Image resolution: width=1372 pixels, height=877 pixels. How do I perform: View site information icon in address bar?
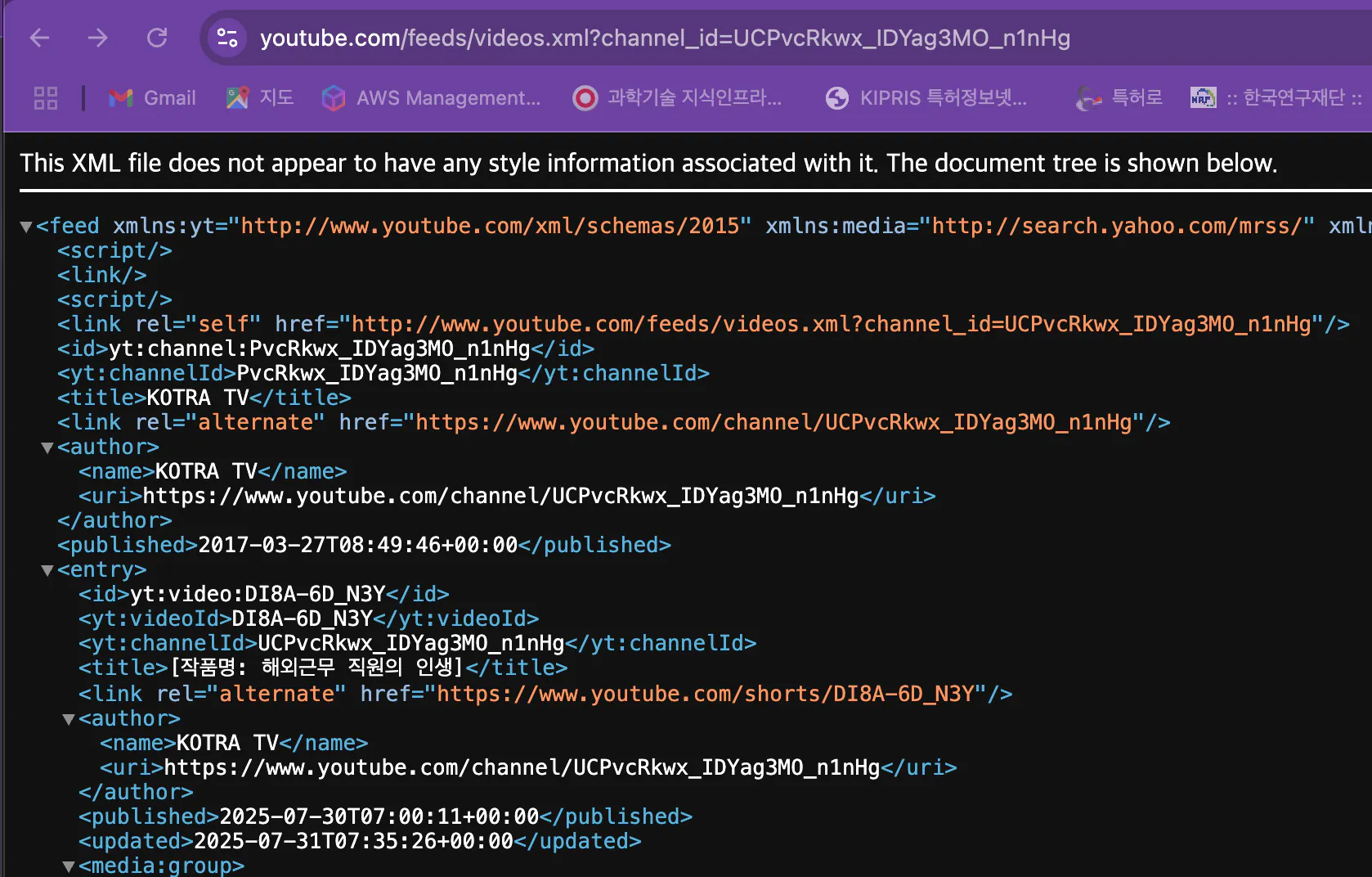[226, 38]
